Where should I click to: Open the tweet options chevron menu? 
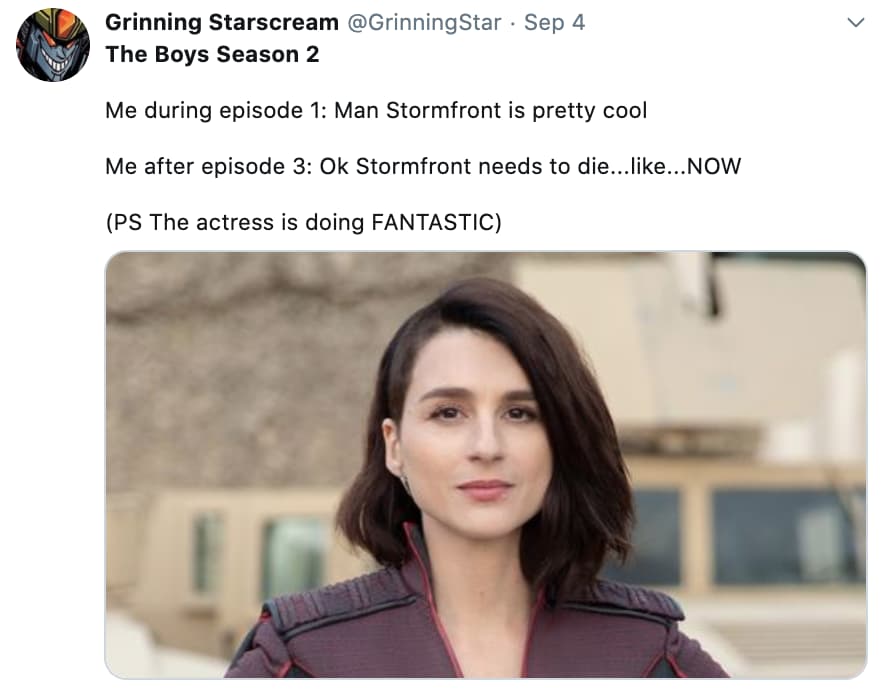[855, 22]
